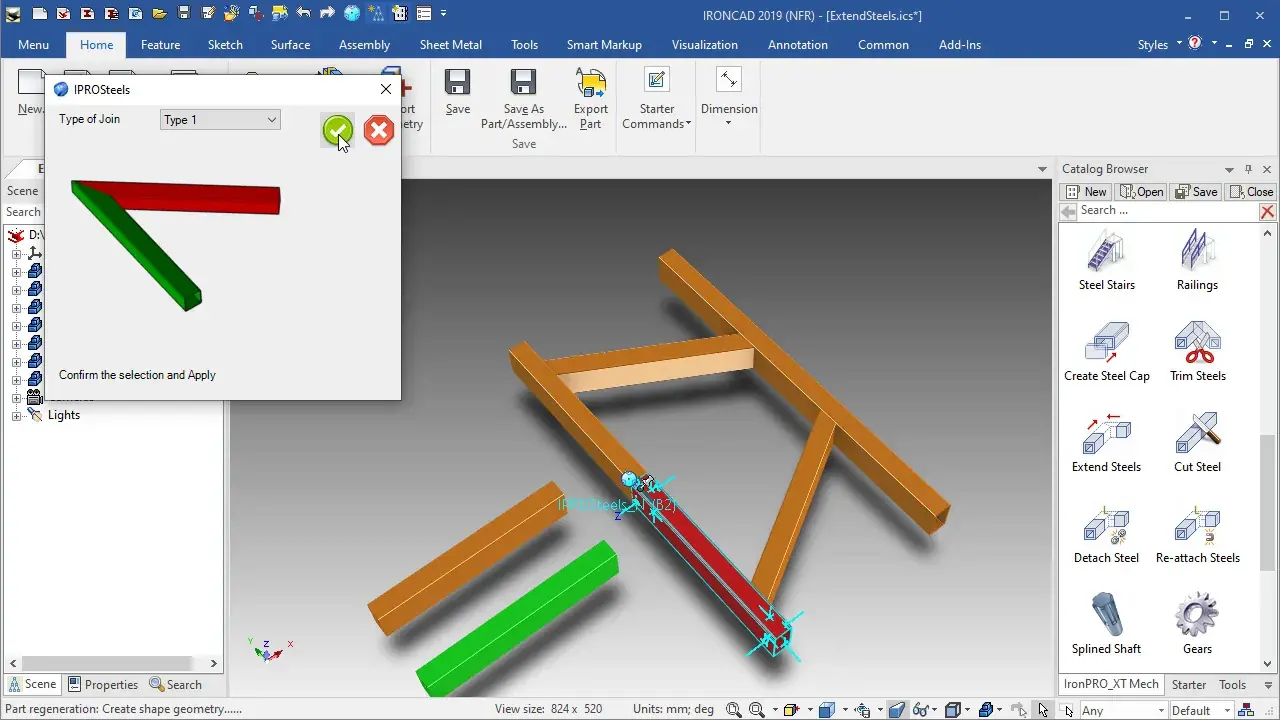Screen dimensions: 1280x720
Task: Click the Save ribbon icon
Action: pyautogui.click(x=458, y=92)
